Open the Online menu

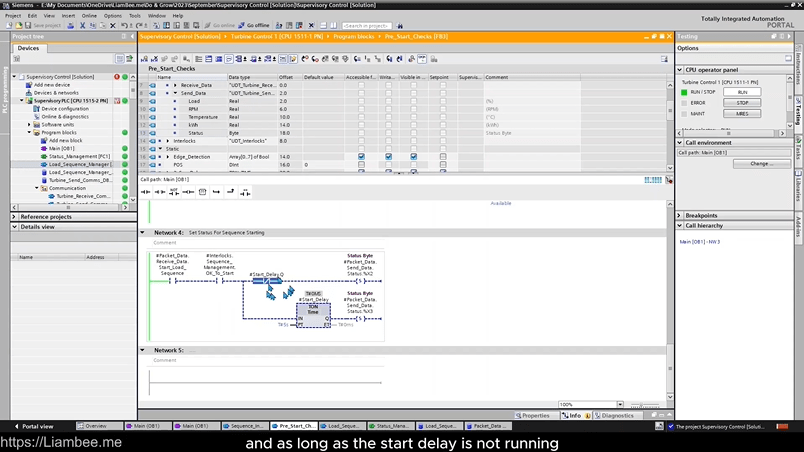click(x=89, y=16)
